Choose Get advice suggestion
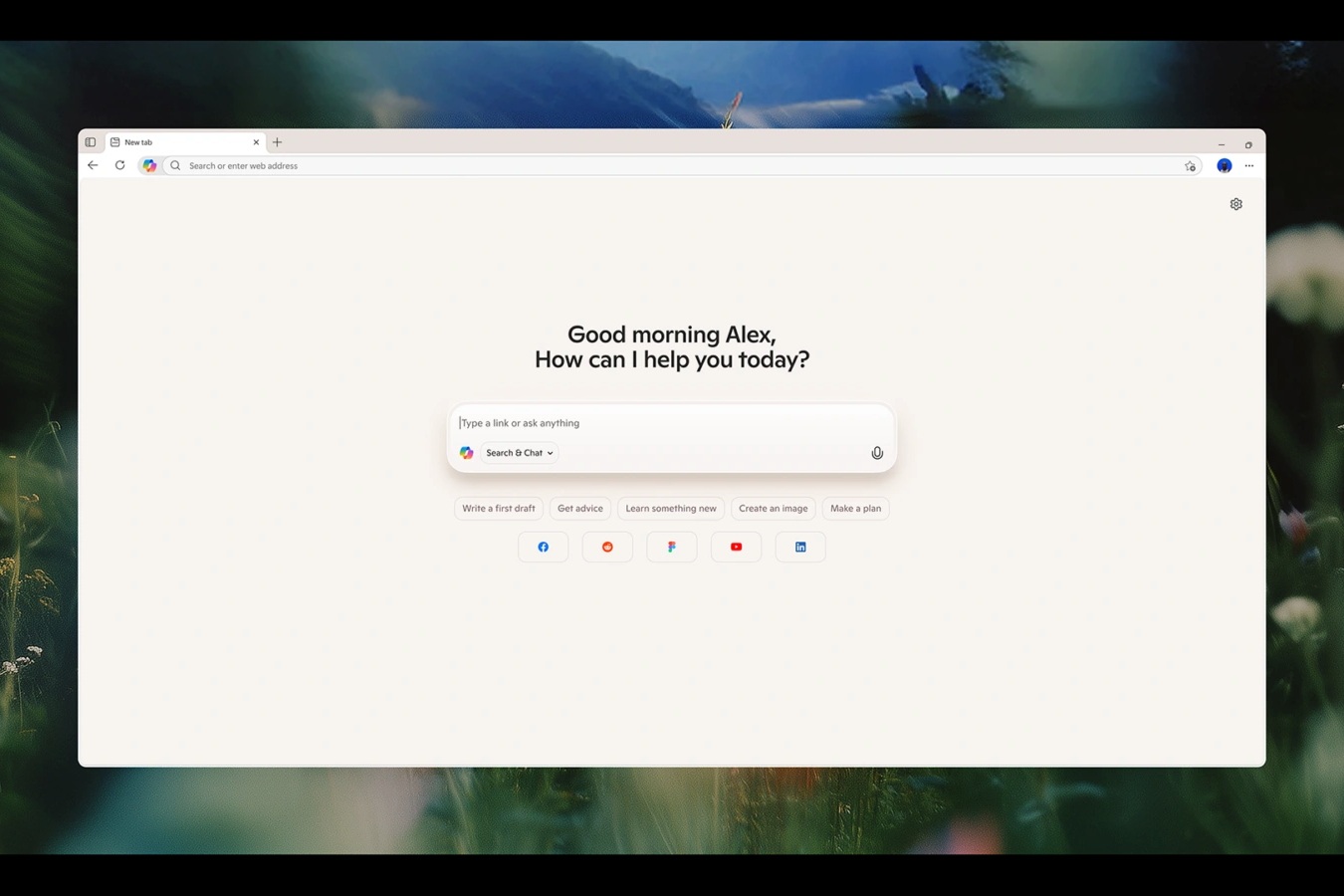Viewport: 1344px width, 896px height. point(580,509)
